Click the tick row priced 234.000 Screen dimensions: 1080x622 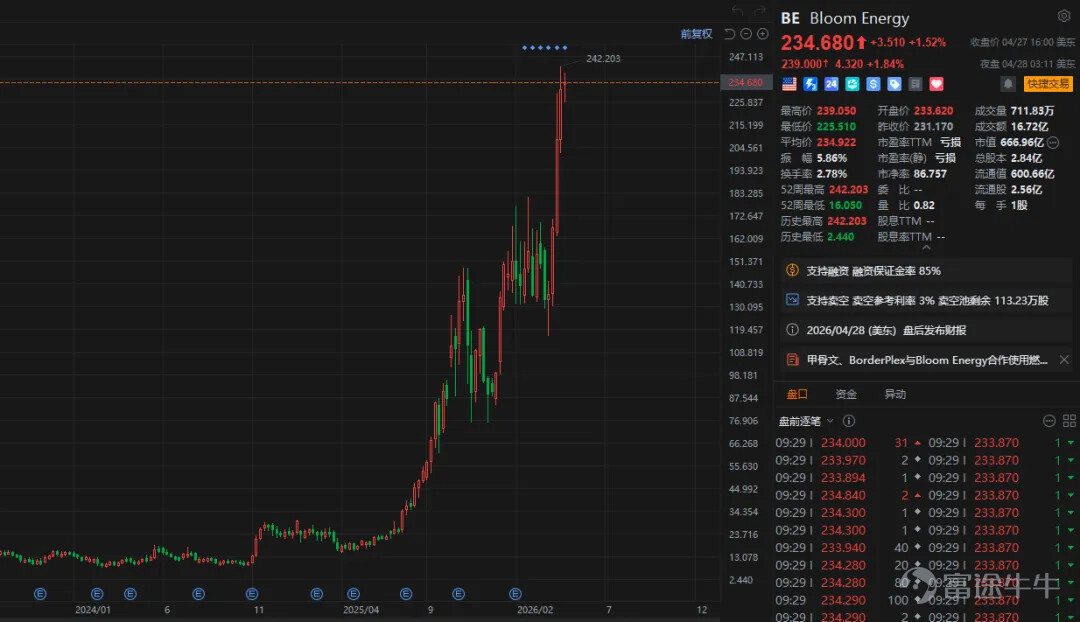point(849,443)
